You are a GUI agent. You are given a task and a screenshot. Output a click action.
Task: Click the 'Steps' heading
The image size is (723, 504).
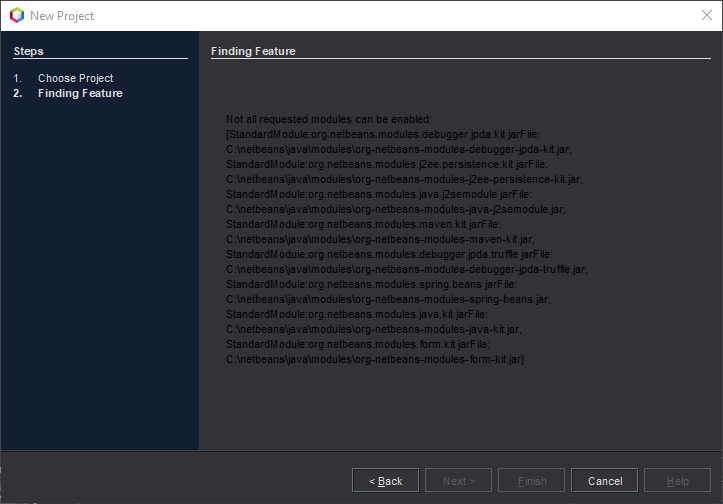click(x=29, y=51)
